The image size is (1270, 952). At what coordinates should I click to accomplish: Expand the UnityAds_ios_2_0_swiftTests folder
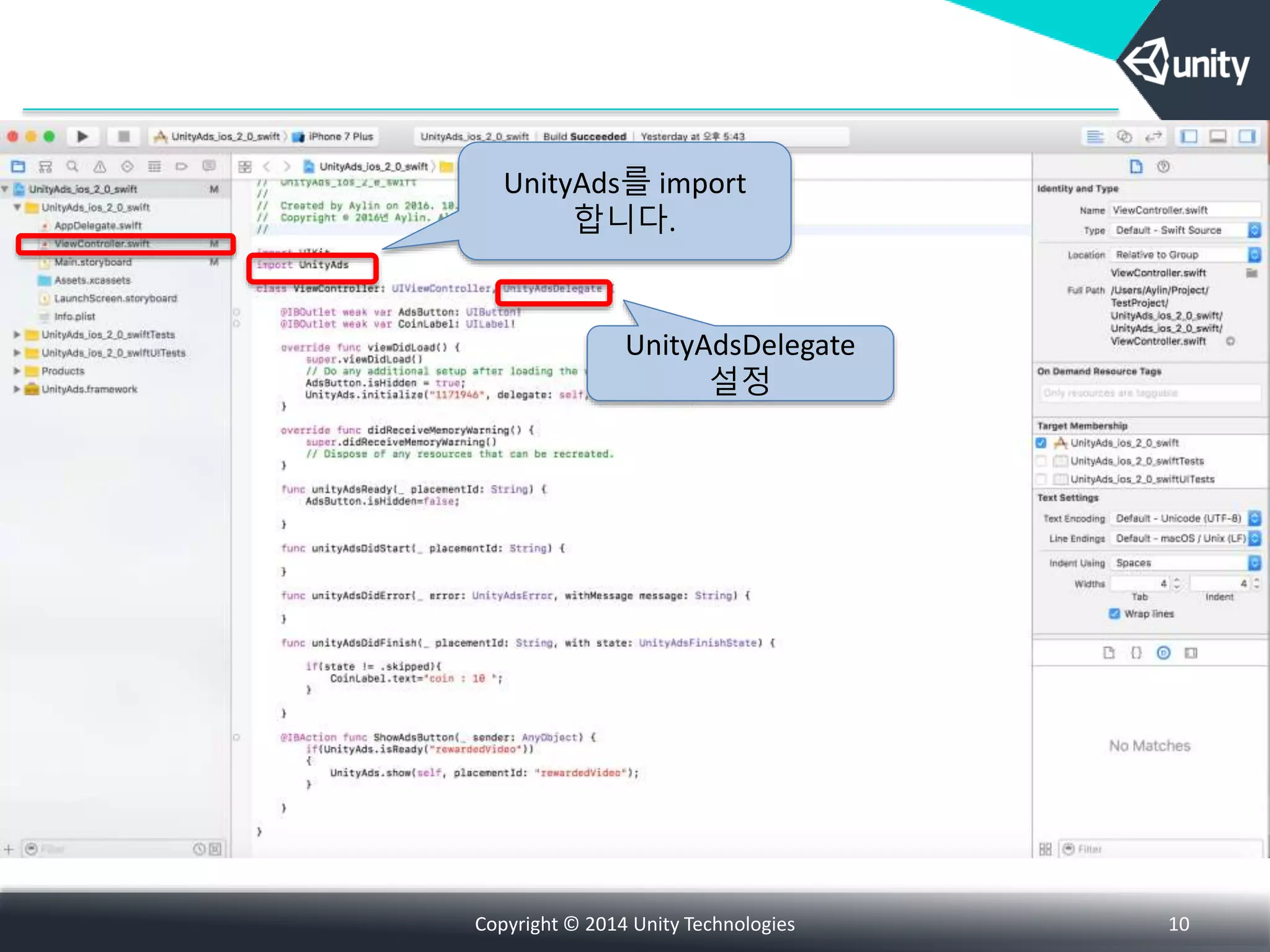point(17,335)
